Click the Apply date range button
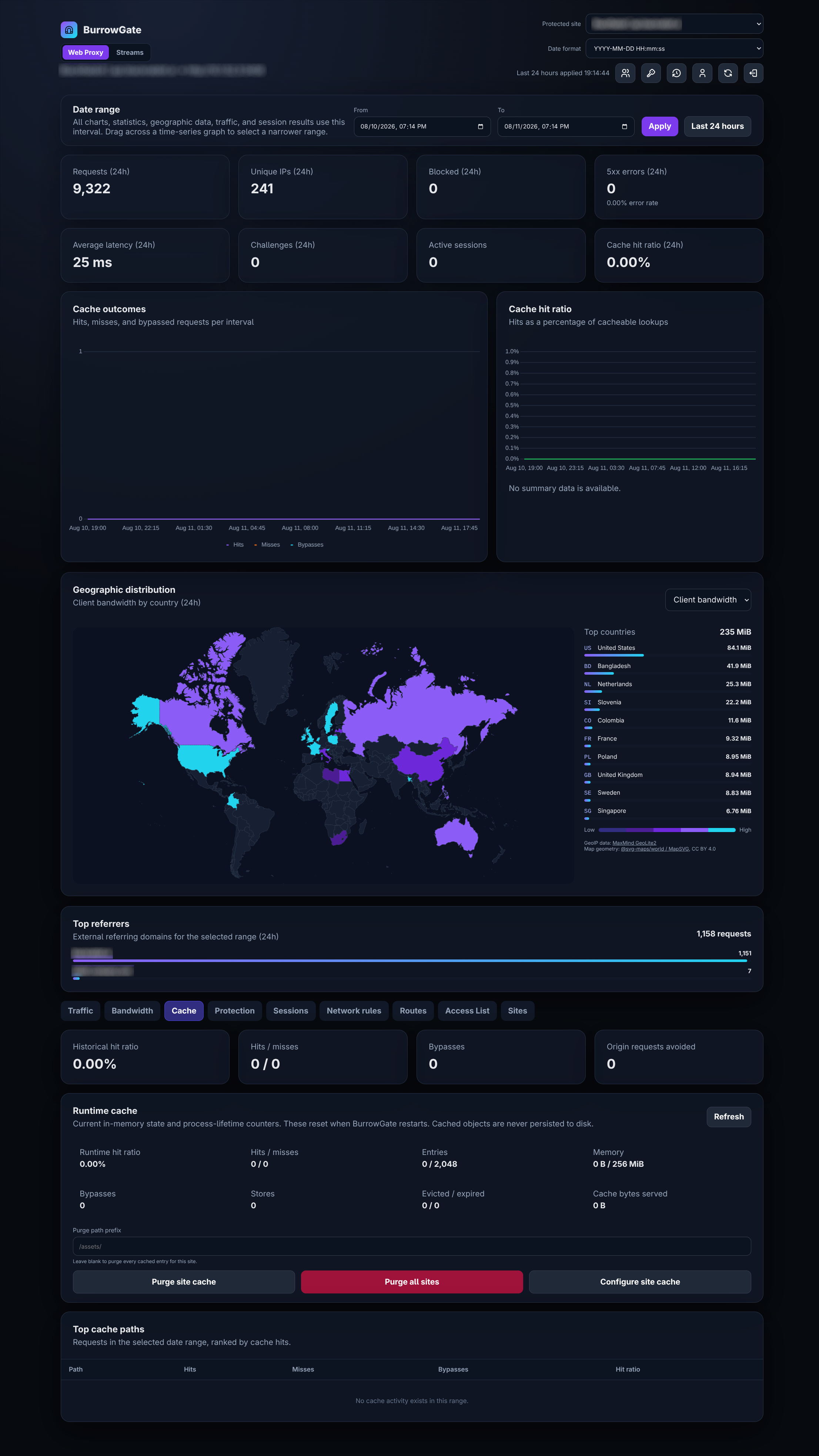The image size is (819, 1456). pyautogui.click(x=660, y=127)
